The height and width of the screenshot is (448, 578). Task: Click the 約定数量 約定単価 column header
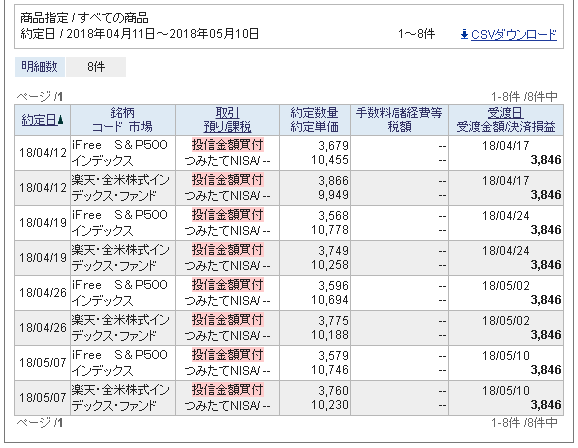coord(314,120)
